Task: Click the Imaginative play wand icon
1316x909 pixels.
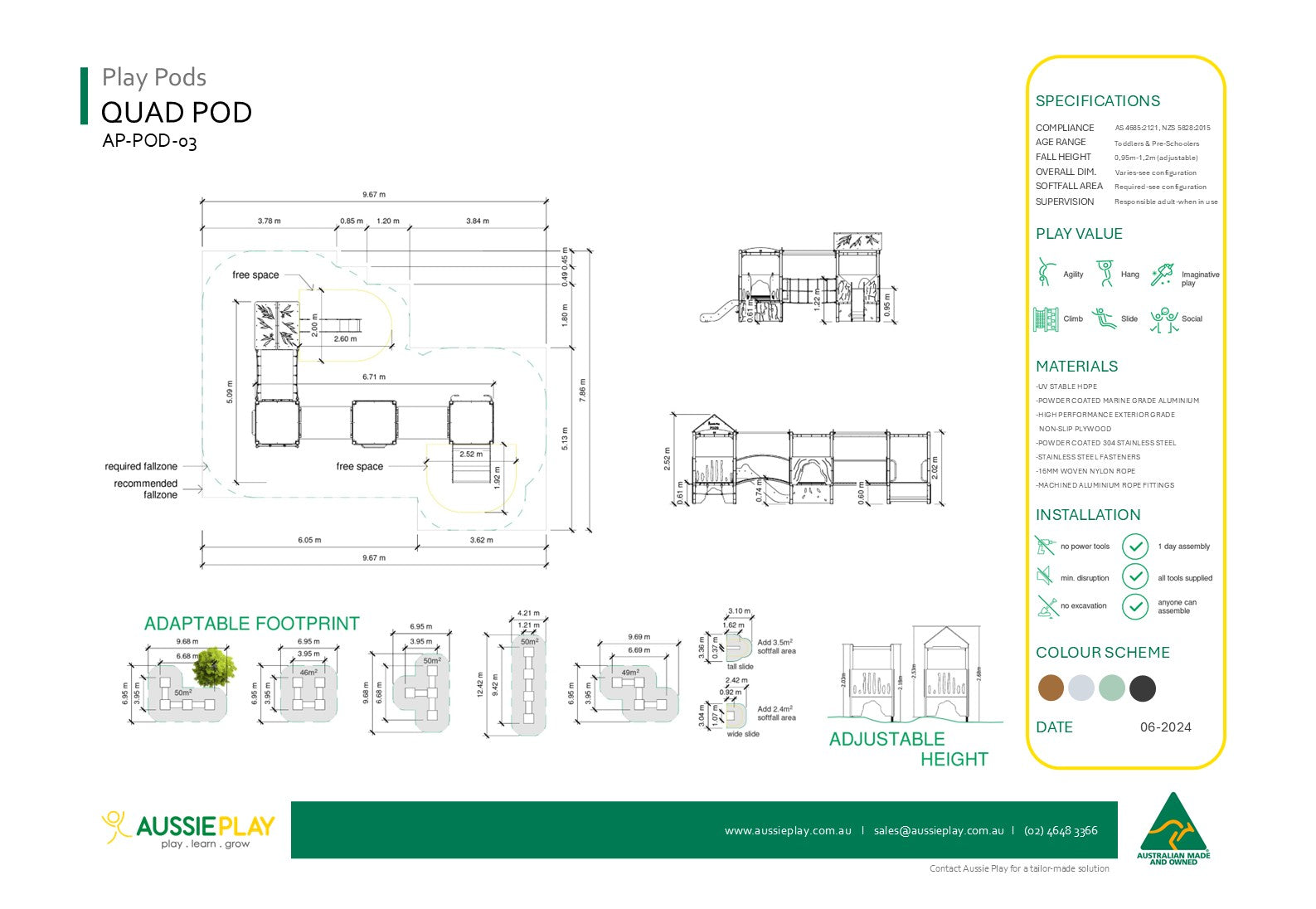Action: tap(1163, 275)
